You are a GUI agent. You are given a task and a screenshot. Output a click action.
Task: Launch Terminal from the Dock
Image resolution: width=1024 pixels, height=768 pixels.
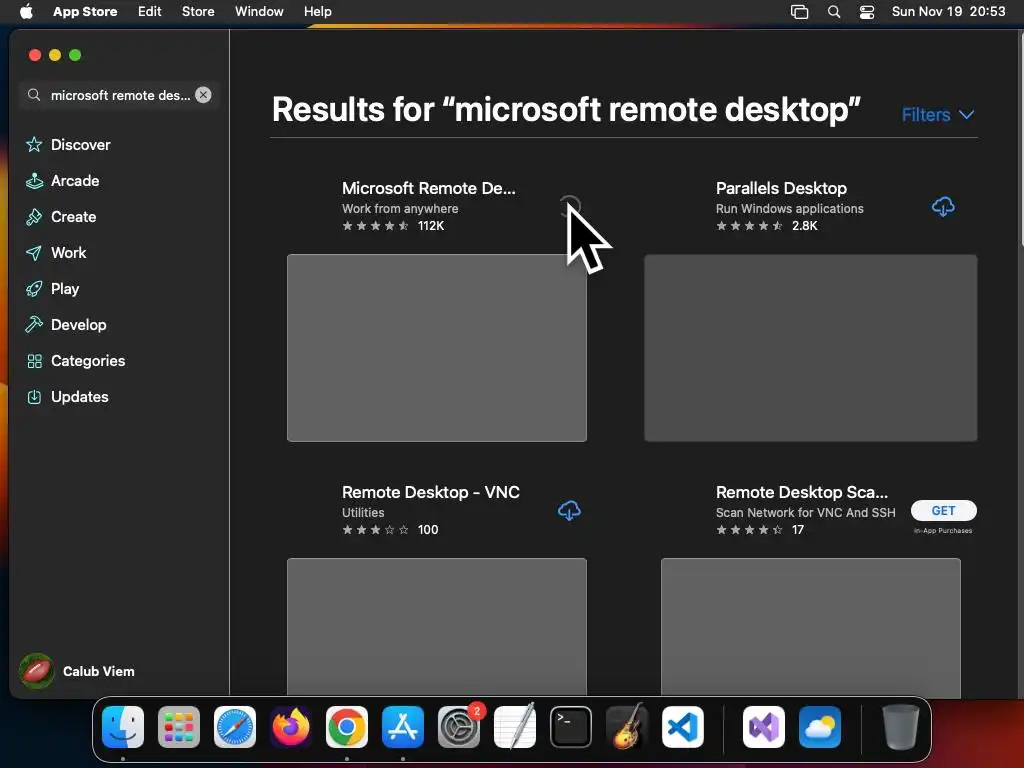click(571, 727)
